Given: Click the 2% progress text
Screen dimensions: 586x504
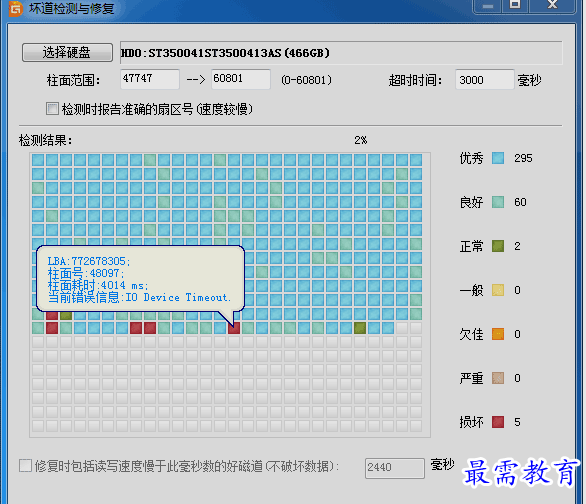Looking at the screenshot, I should click(x=361, y=140).
